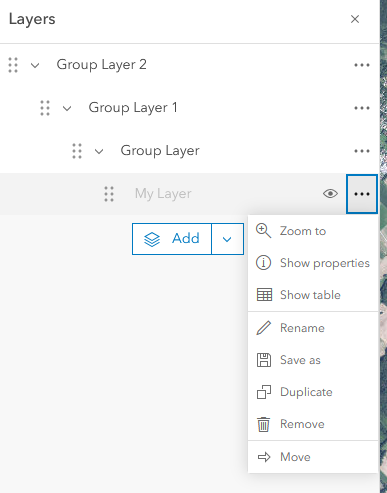
Task: Select the Group Layer 1 name
Action: (x=133, y=108)
